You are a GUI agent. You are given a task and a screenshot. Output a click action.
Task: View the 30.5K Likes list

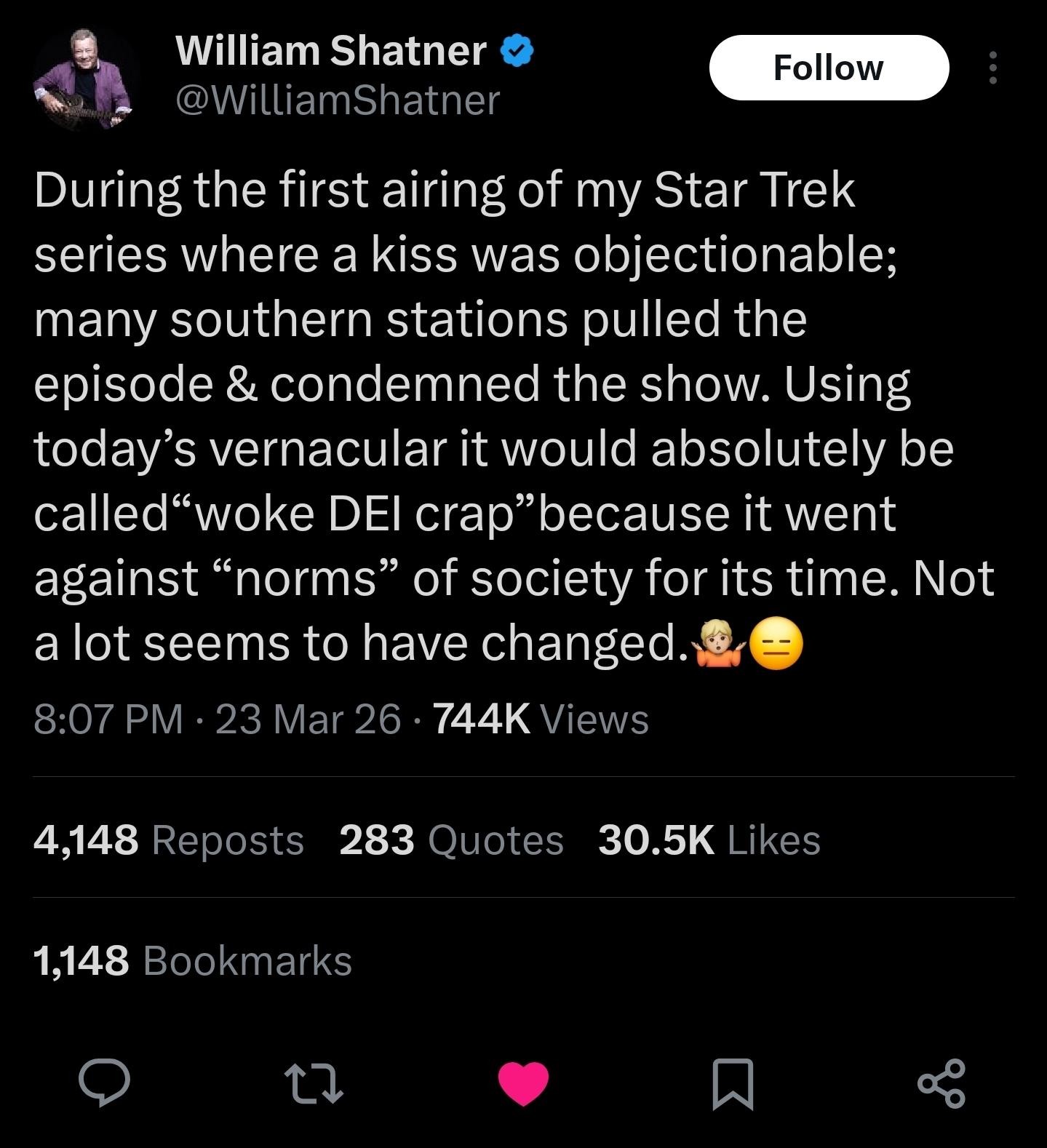point(709,840)
